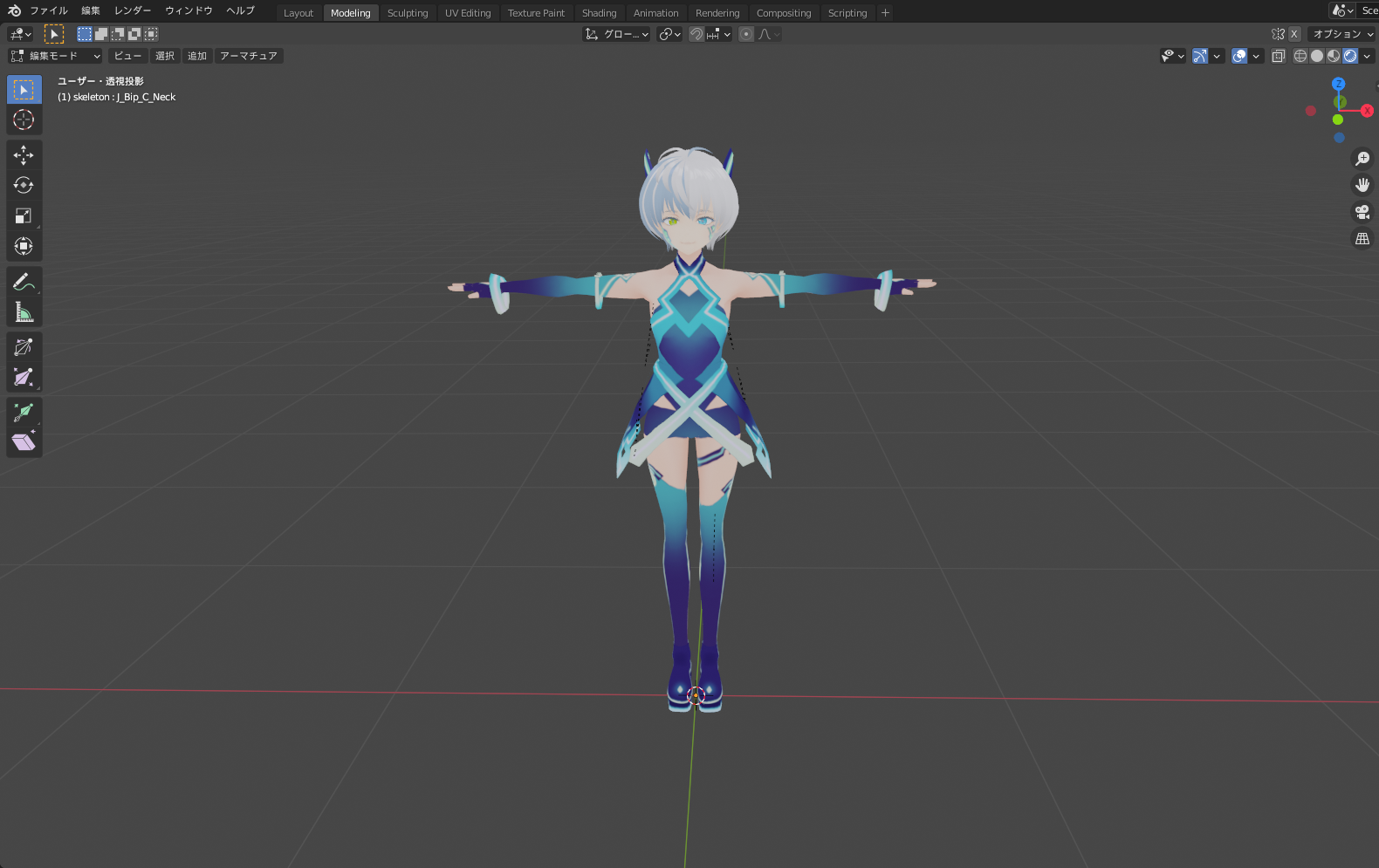This screenshot has height=868, width=1379.
Task: Open the 編集モード mode dropdown
Action: click(55, 56)
